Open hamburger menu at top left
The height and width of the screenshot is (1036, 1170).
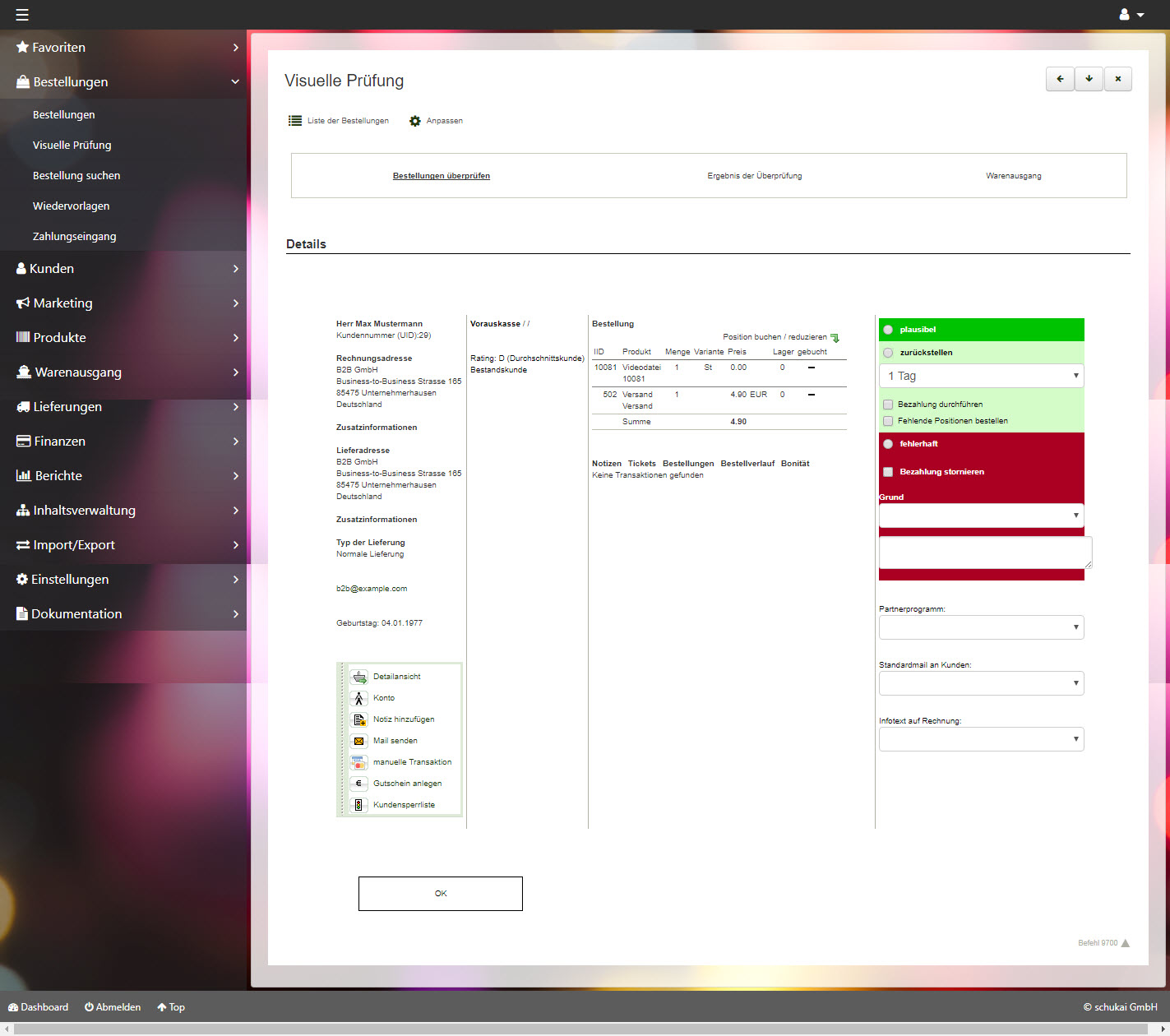22,15
